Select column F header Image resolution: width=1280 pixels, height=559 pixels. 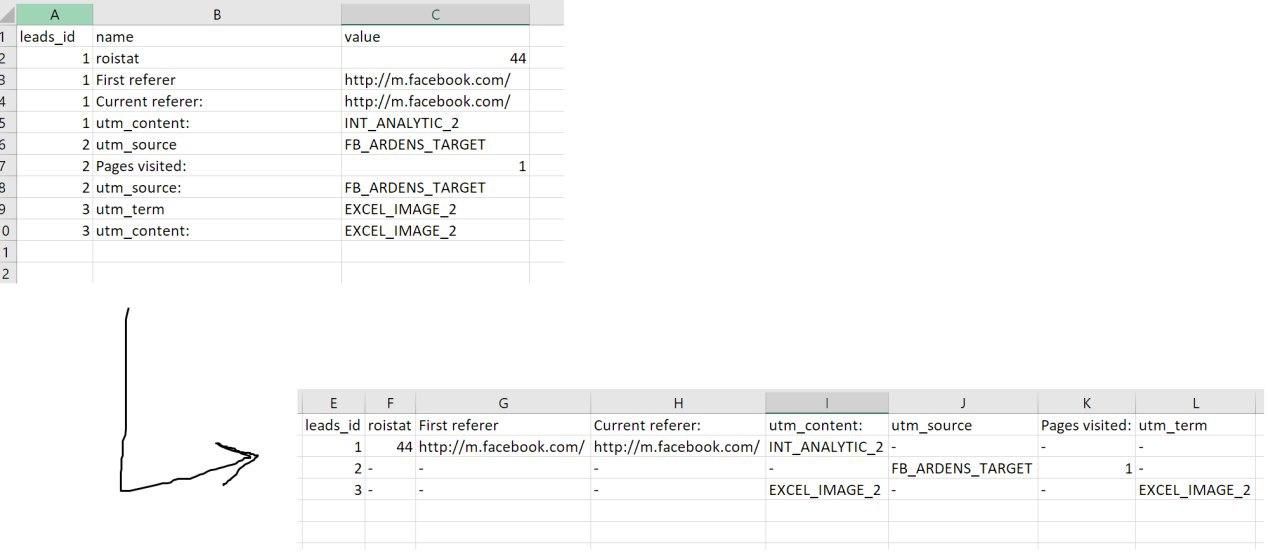pyautogui.click(x=390, y=402)
